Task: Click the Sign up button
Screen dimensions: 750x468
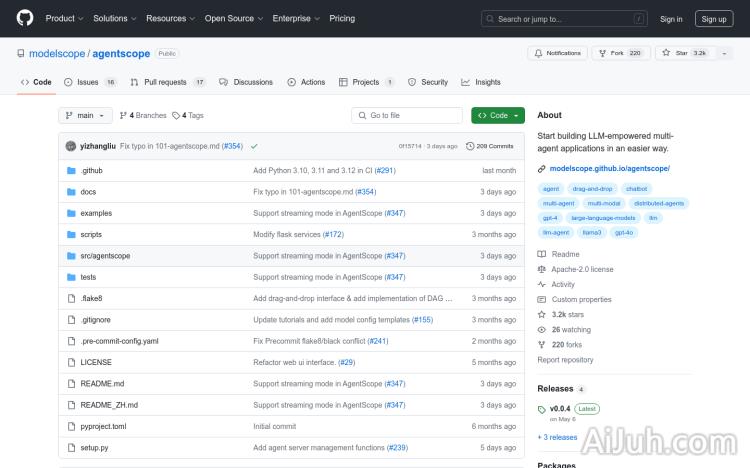Action: coord(713,18)
